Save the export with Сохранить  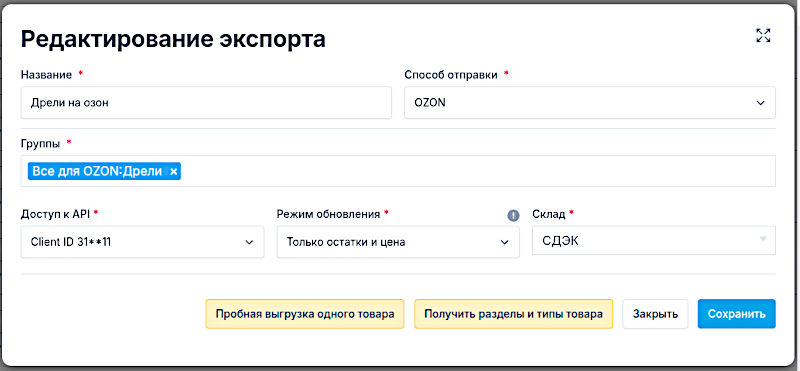[x=737, y=314]
